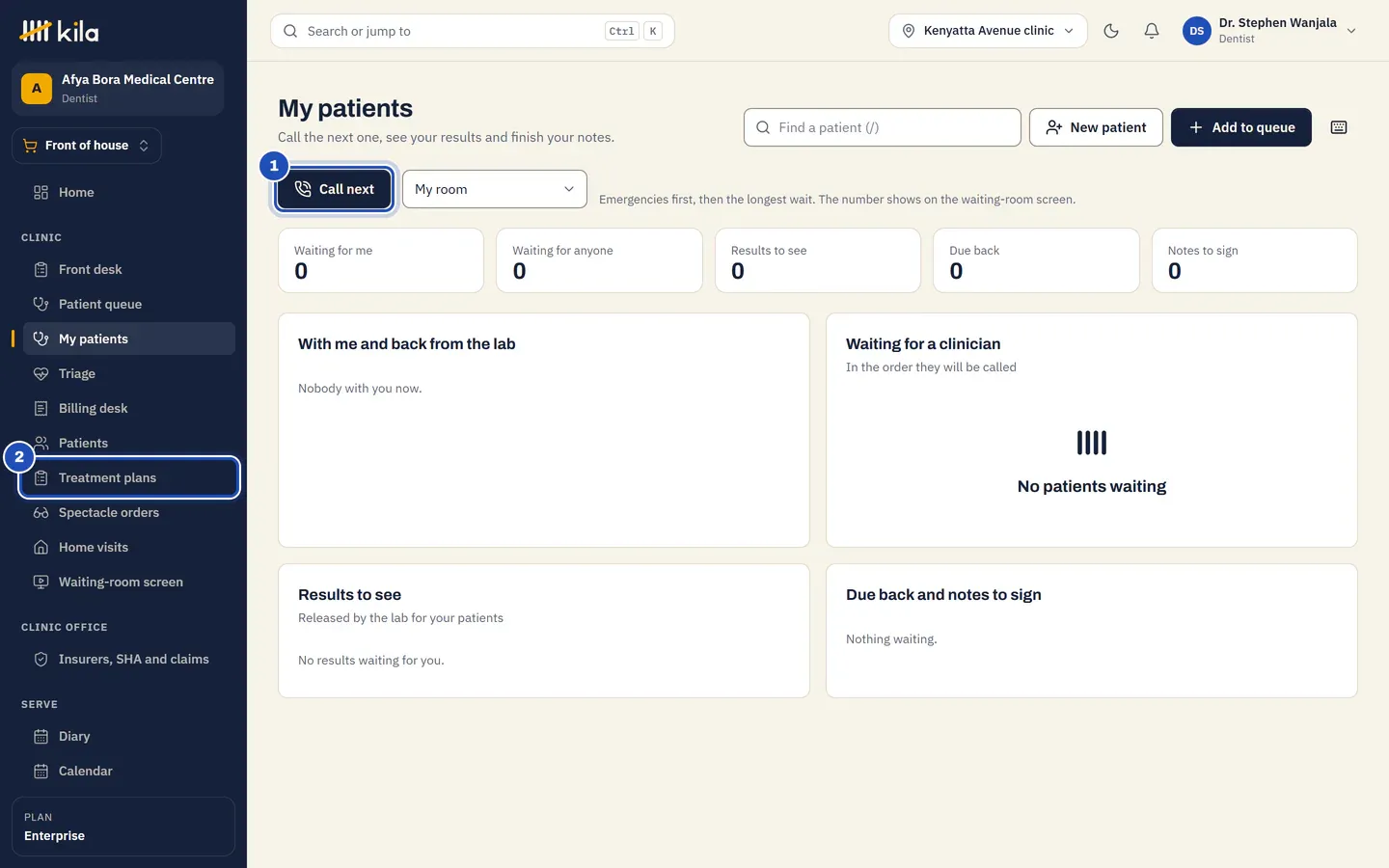Click the Kila logo
The image size is (1389, 868).
point(60,31)
